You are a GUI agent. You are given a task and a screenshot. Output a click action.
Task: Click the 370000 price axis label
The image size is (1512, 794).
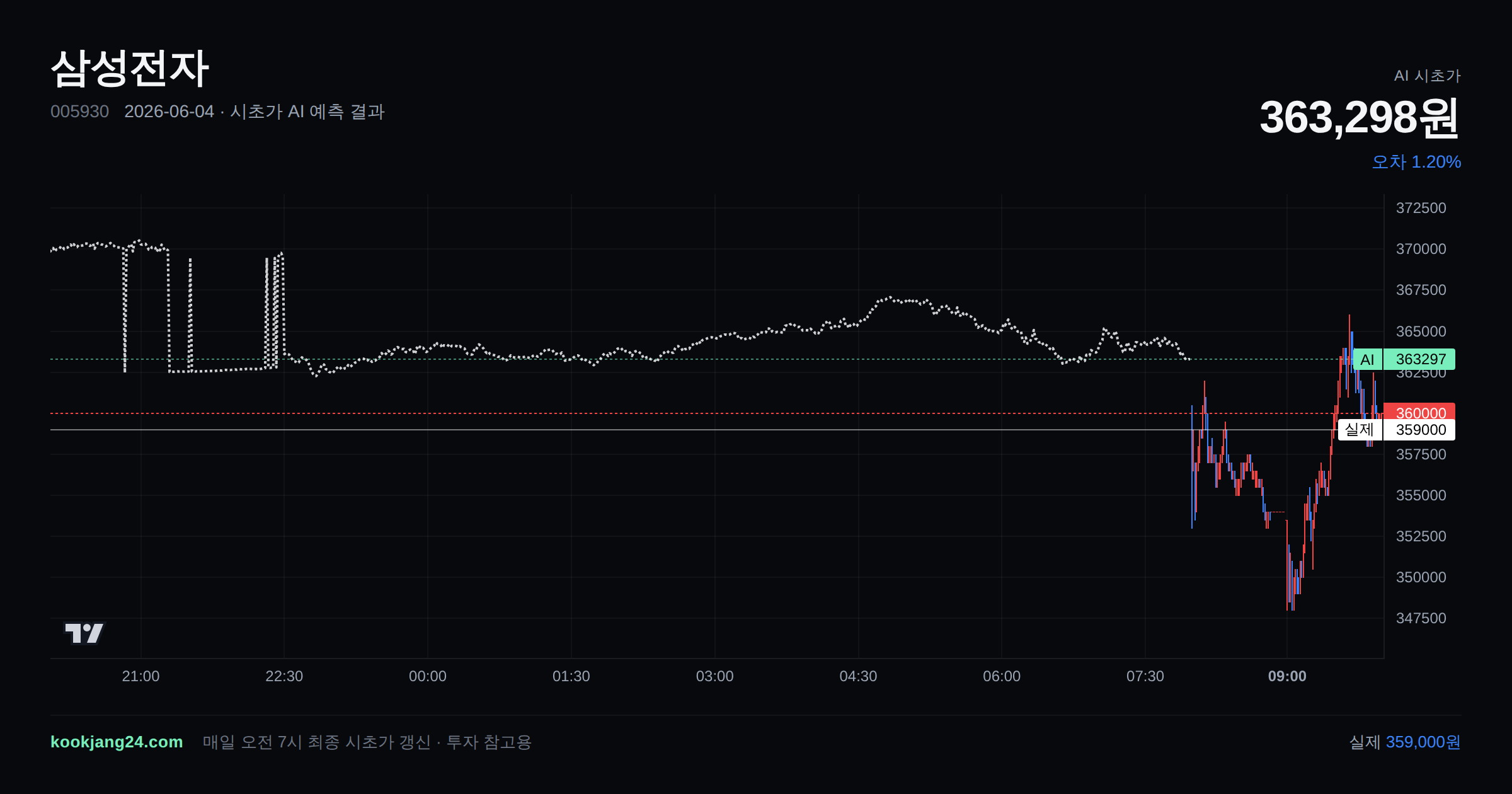(x=1421, y=249)
